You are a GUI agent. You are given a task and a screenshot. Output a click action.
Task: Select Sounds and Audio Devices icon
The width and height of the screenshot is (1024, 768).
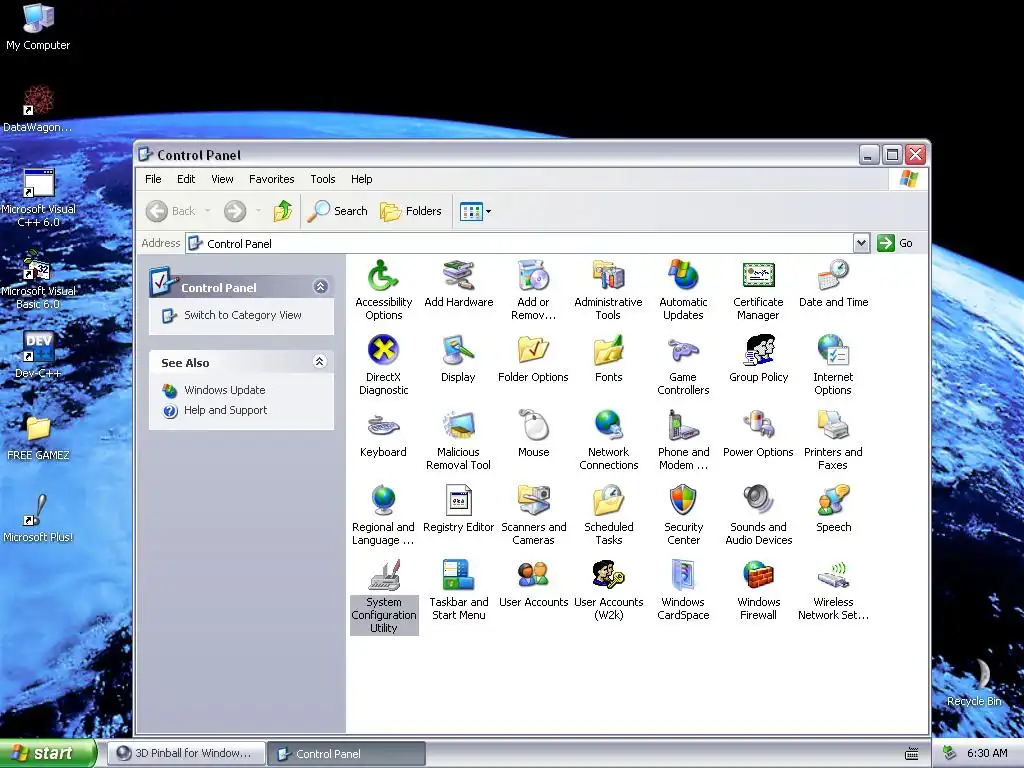[x=758, y=515]
